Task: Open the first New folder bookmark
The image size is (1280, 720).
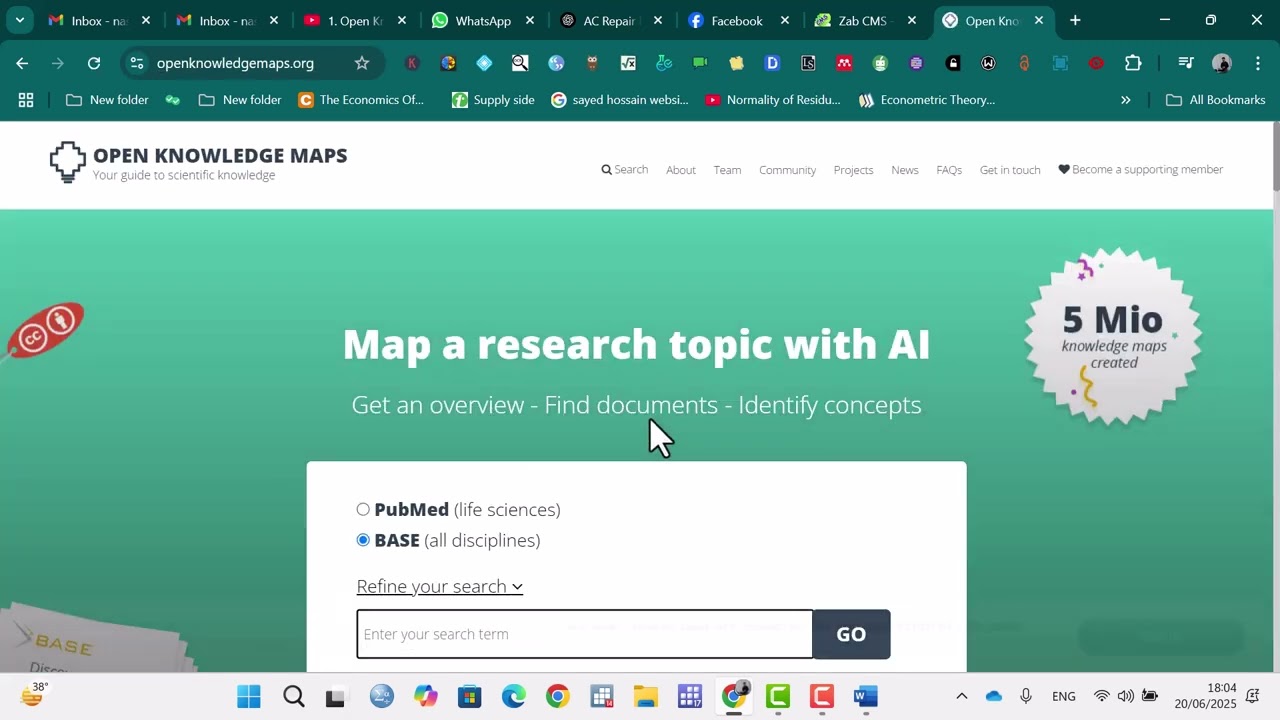Action: tap(107, 100)
